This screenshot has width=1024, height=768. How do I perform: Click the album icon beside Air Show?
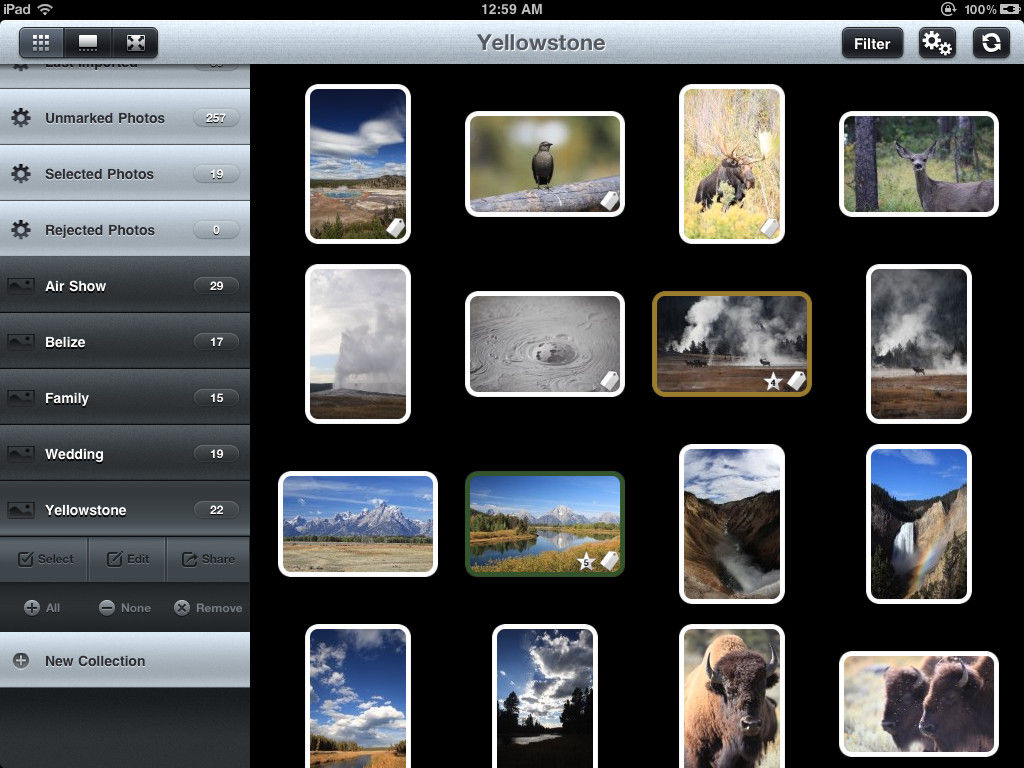pos(20,285)
